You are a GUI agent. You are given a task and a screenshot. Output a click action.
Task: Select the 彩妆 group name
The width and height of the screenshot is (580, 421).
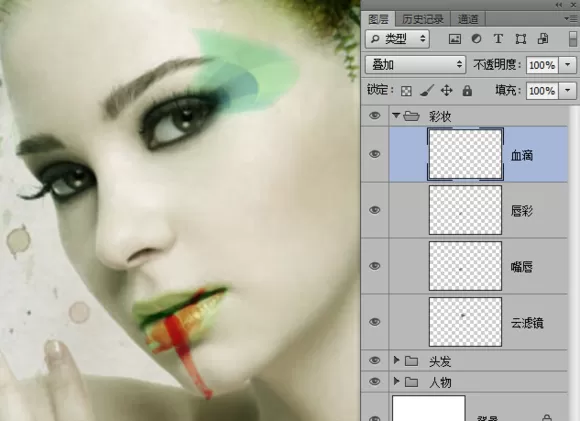440,117
